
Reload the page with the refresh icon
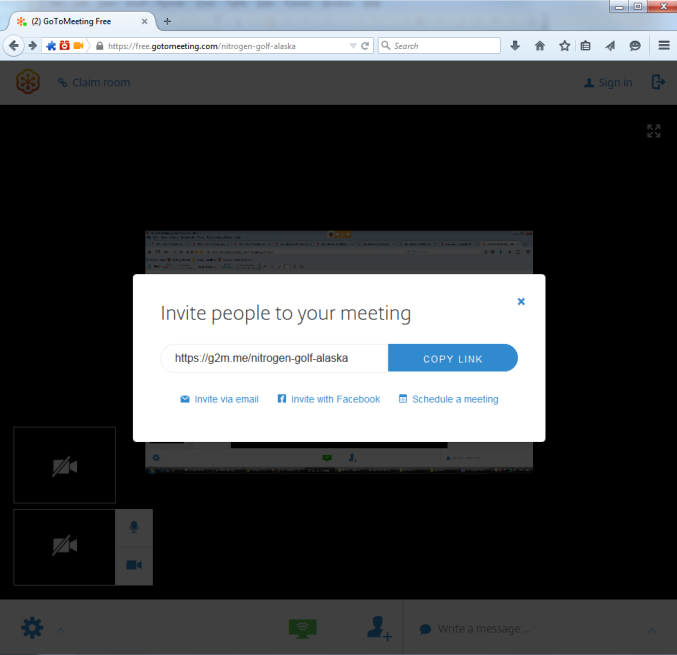pyautogui.click(x=365, y=46)
